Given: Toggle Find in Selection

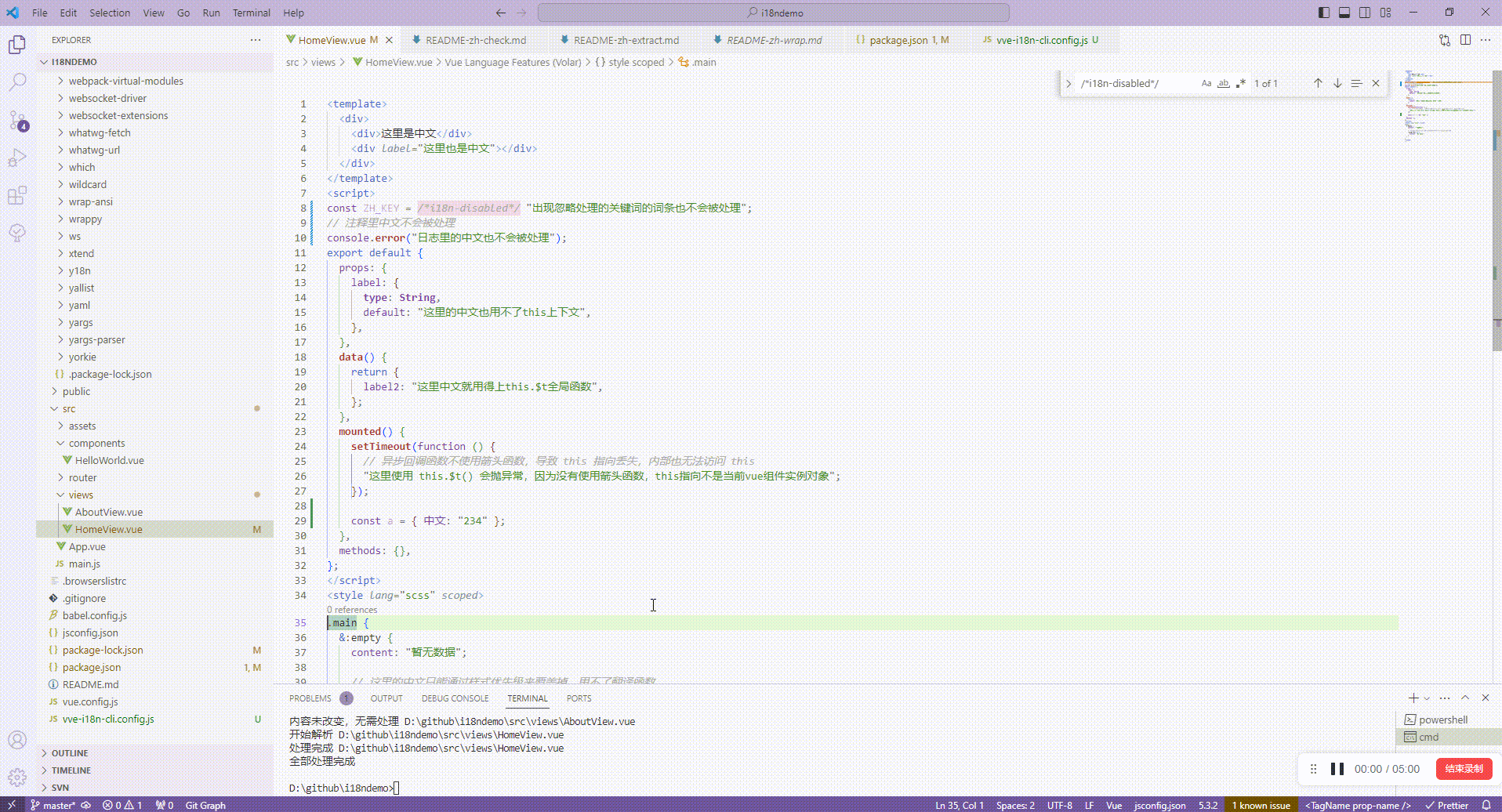Looking at the screenshot, I should (1356, 83).
